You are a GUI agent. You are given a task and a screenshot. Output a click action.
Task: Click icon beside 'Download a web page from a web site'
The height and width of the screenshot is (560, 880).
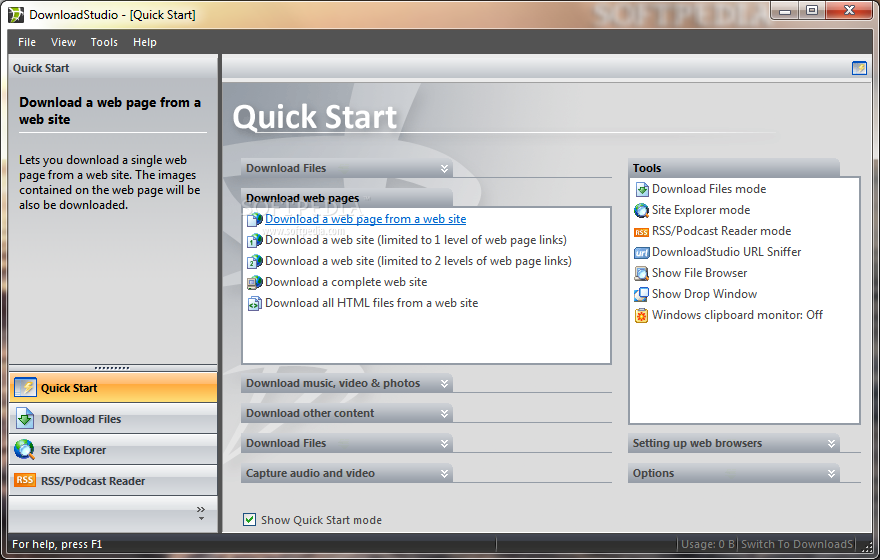255,219
